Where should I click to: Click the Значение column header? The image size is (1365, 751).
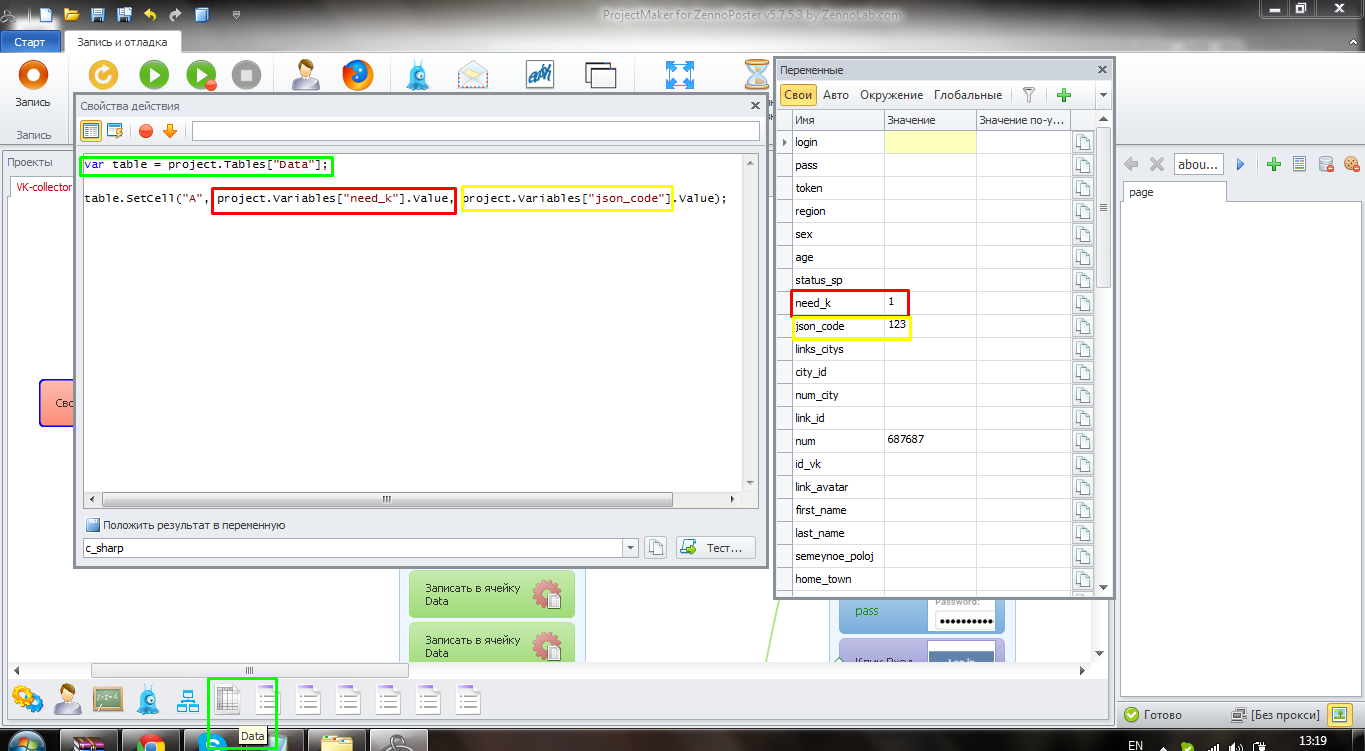point(930,120)
